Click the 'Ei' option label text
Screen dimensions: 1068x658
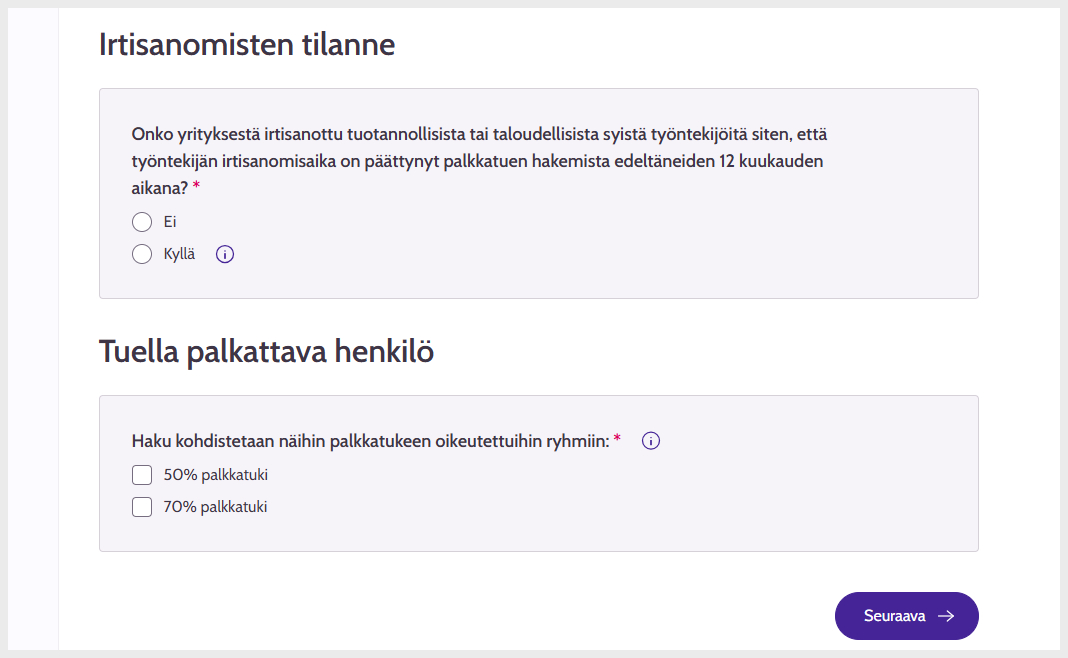click(170, 222)
